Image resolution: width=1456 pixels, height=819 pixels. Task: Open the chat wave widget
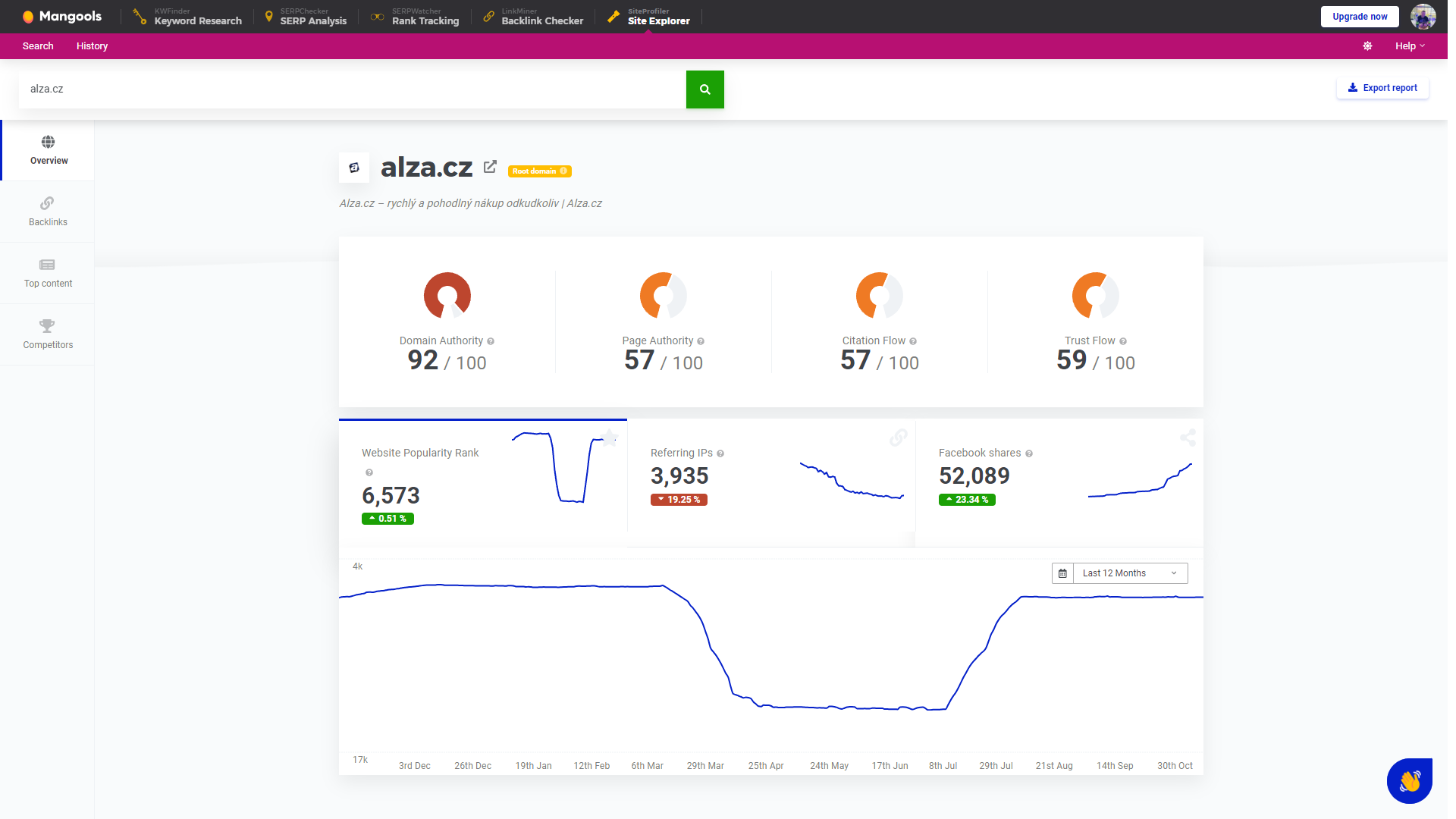[1410, 780]
